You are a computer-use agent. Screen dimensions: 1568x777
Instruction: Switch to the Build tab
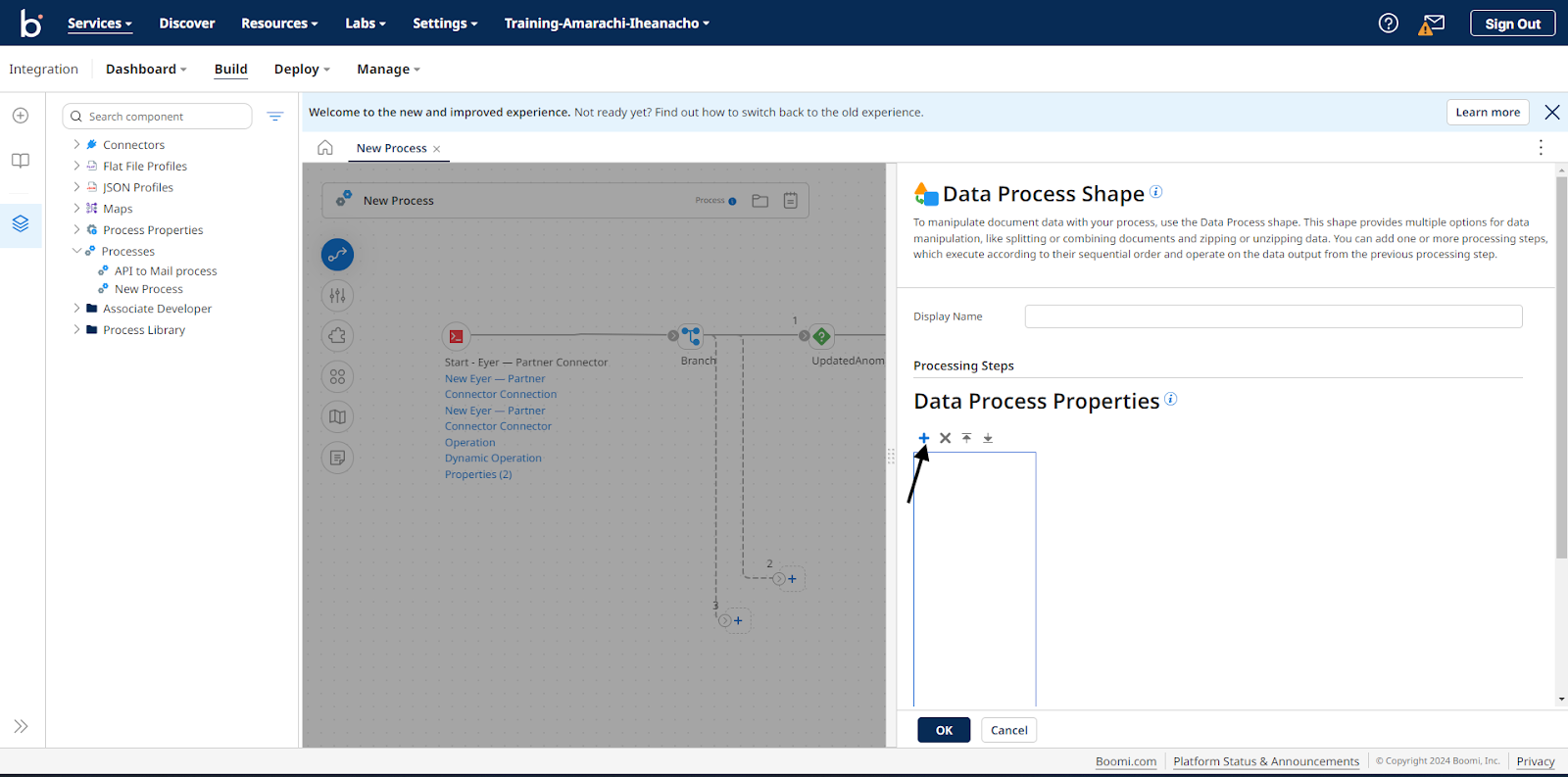tap(231, 70)
